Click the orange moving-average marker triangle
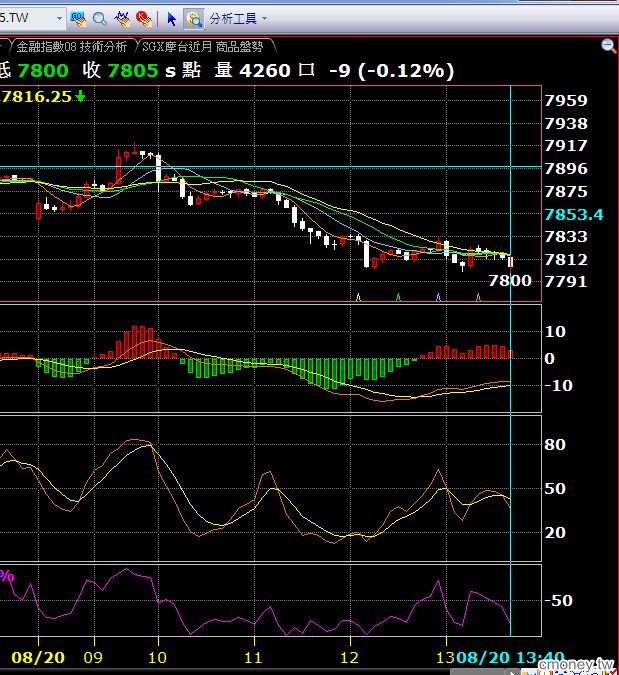 pos(478,297)
